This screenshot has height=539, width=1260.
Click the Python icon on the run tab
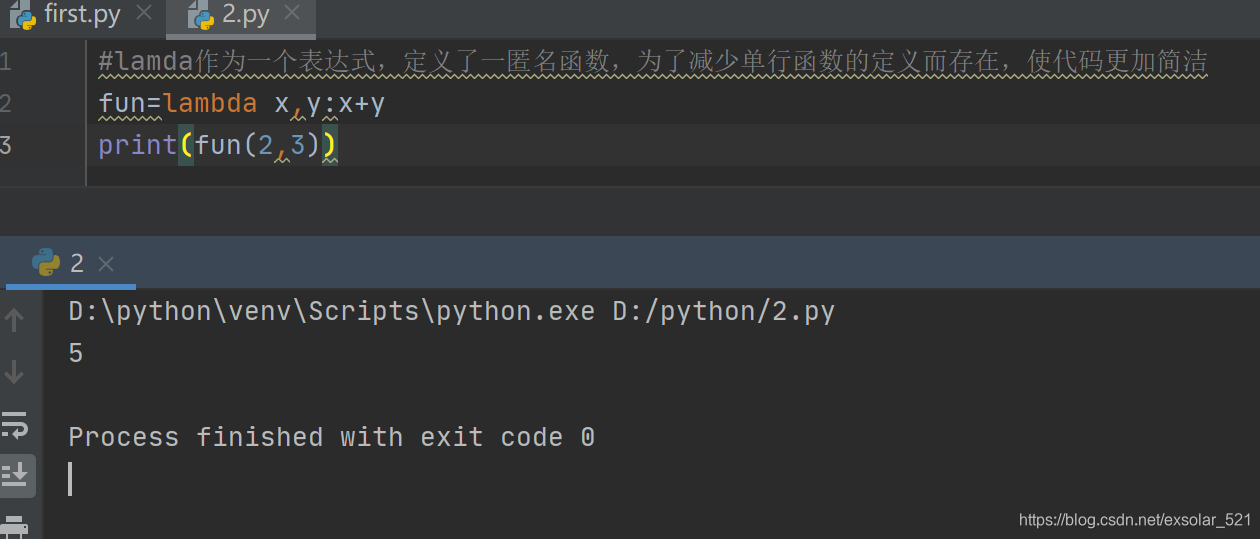tap(46, 262)
